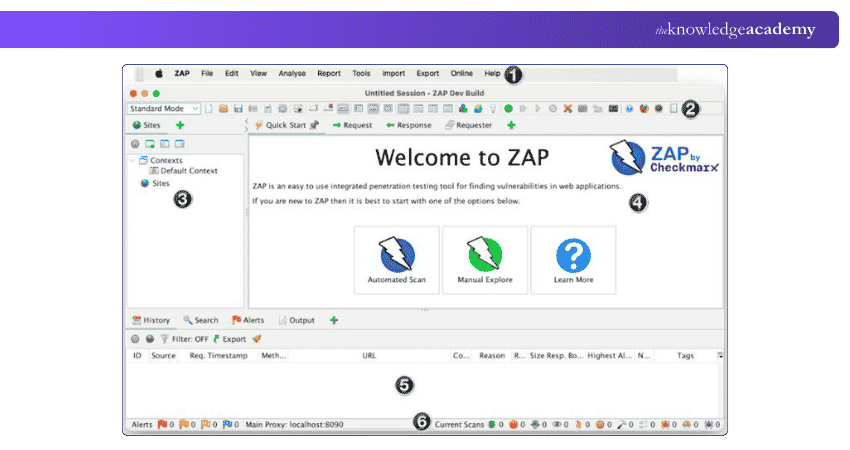This screenshot has width=850, height=450.
Task: Click the Req. Timestamp column header
Action: [x=218, y=355]
